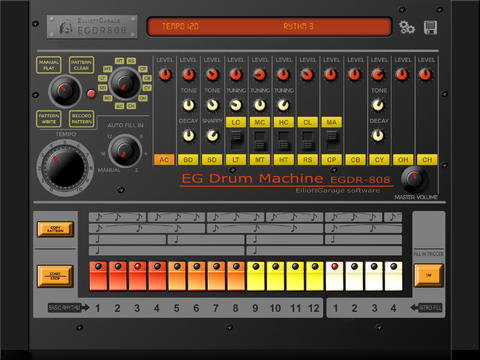The height and width of the screenshot is (360, 480).
Task: Click the Manual Play button
Action: (x=49, y=65)
